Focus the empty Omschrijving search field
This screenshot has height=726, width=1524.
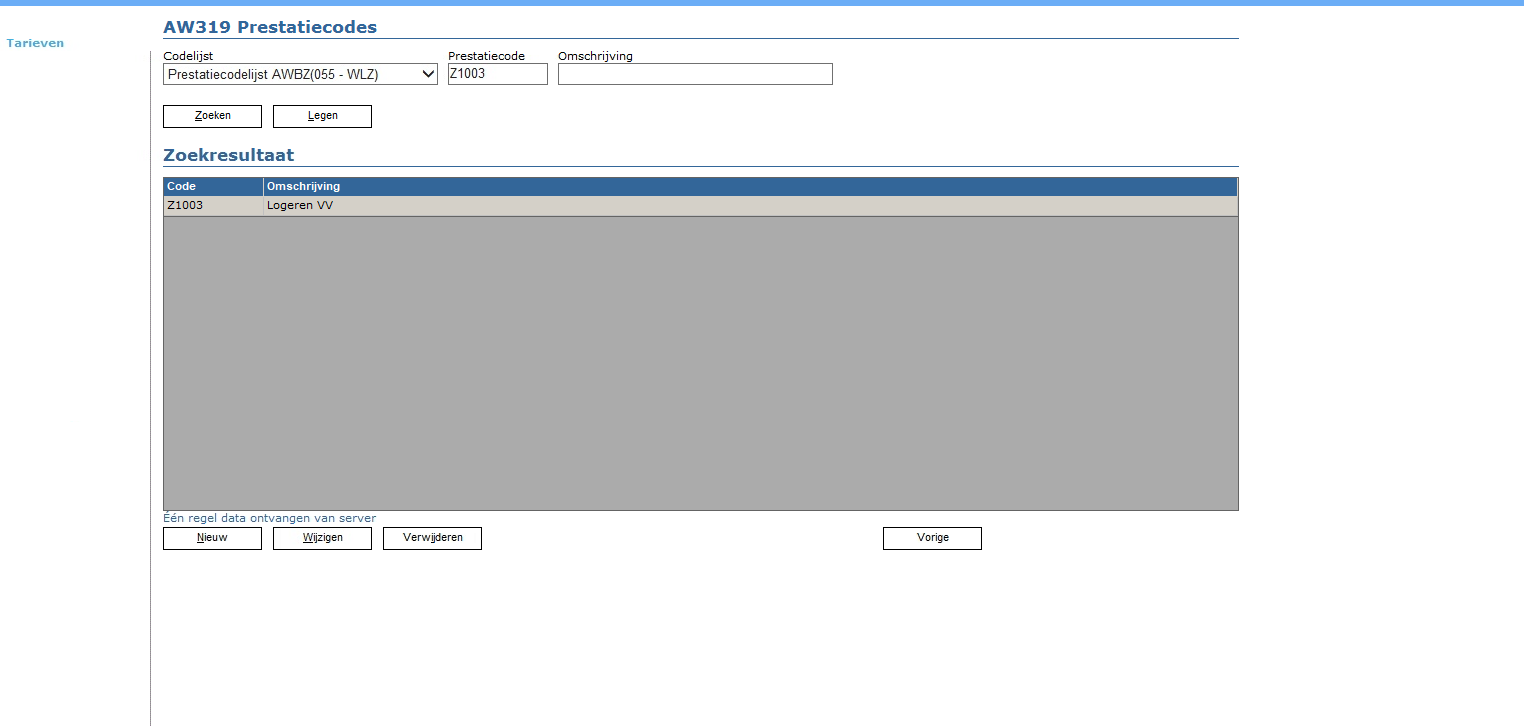pos(694,74)
